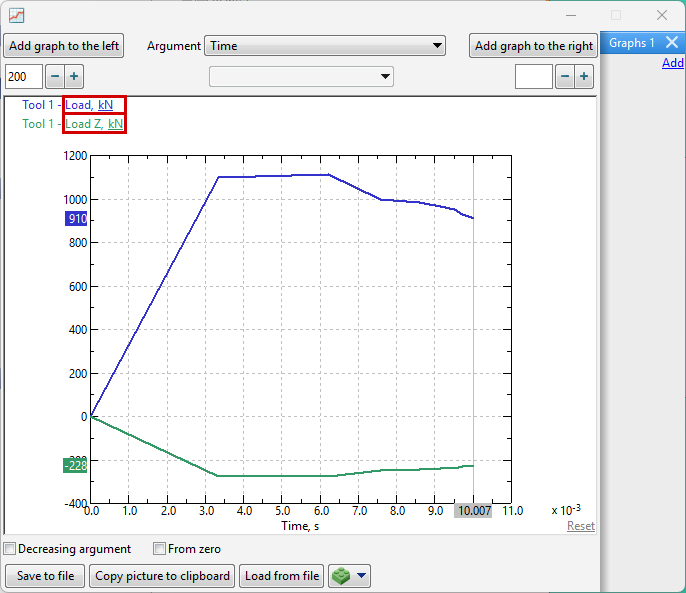The image size is (686, 593).
Task: Click the green block icon dropdown button
Action: (350, 576)
